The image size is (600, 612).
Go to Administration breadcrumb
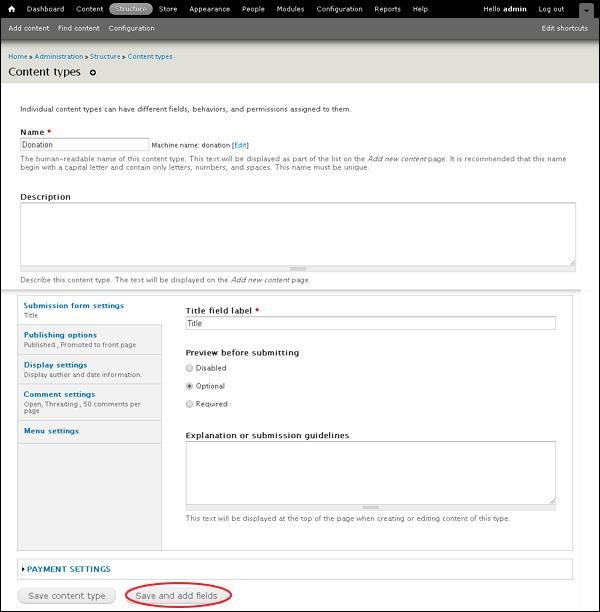pos(59,57)
